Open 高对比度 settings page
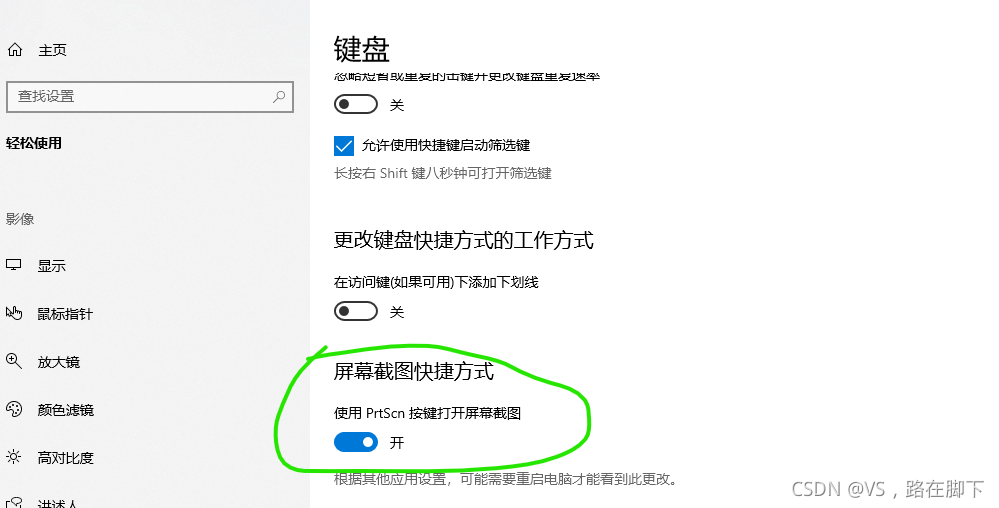999x508 pixels. point(66,458)
